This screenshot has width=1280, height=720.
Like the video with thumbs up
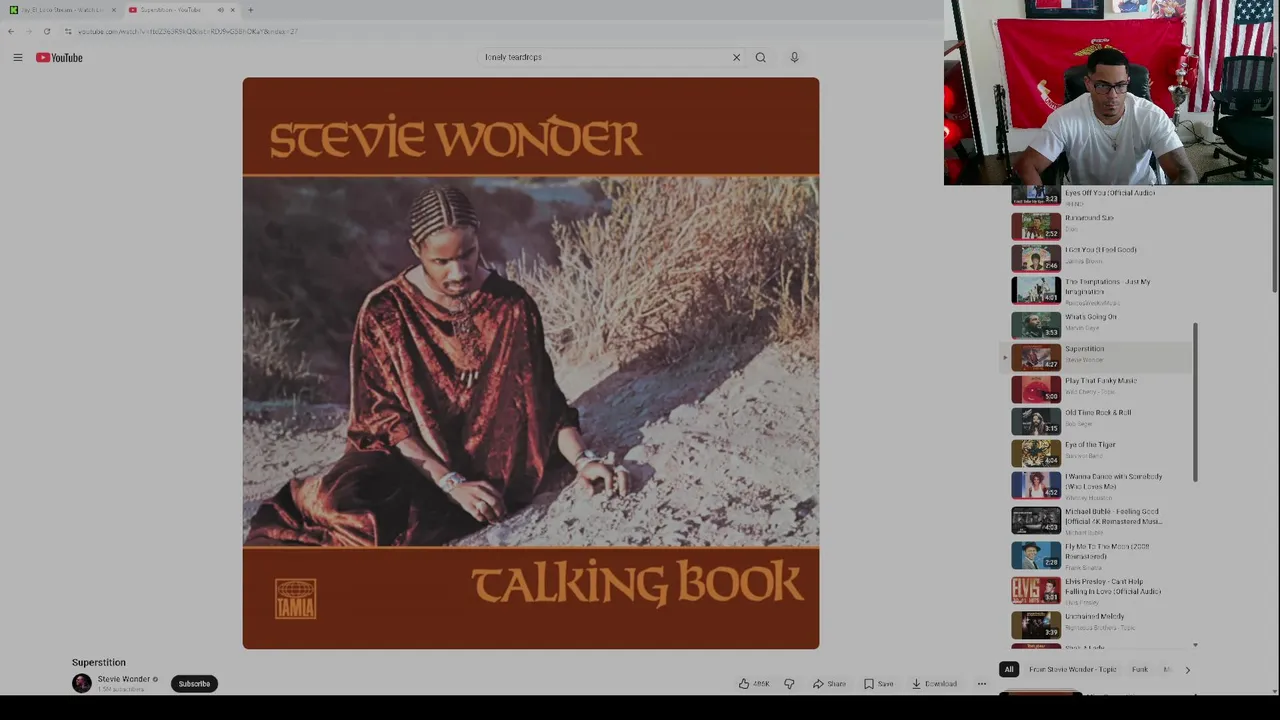pyautogui.click(x=754, y=684)
